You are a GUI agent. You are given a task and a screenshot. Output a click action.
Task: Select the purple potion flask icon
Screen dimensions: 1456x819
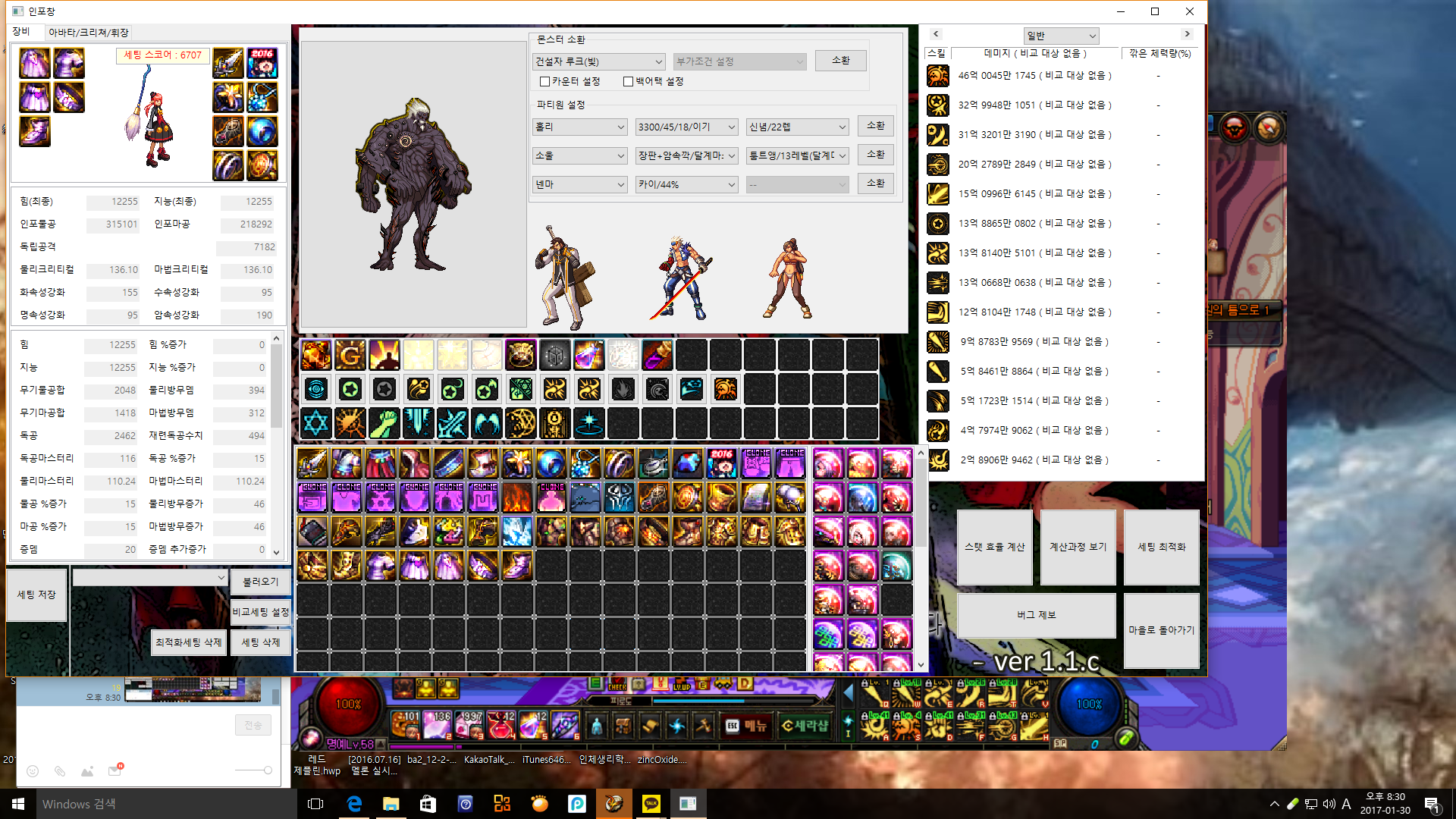pos(588,355)
